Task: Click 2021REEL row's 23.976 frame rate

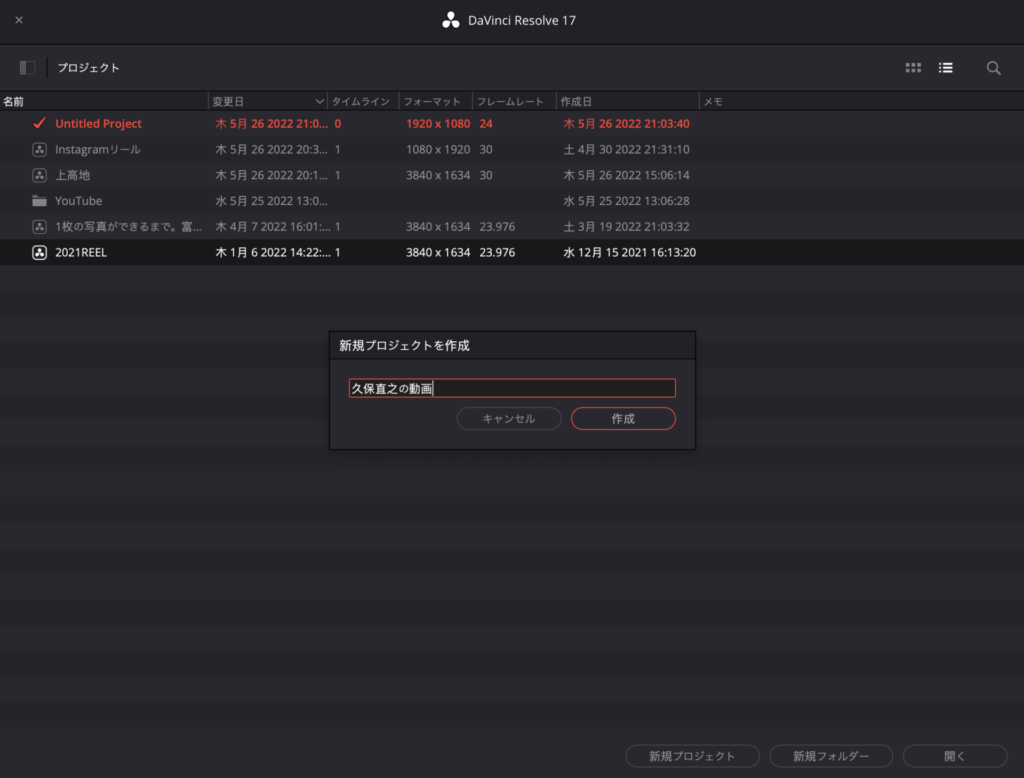Action: [x=497, y=252]
